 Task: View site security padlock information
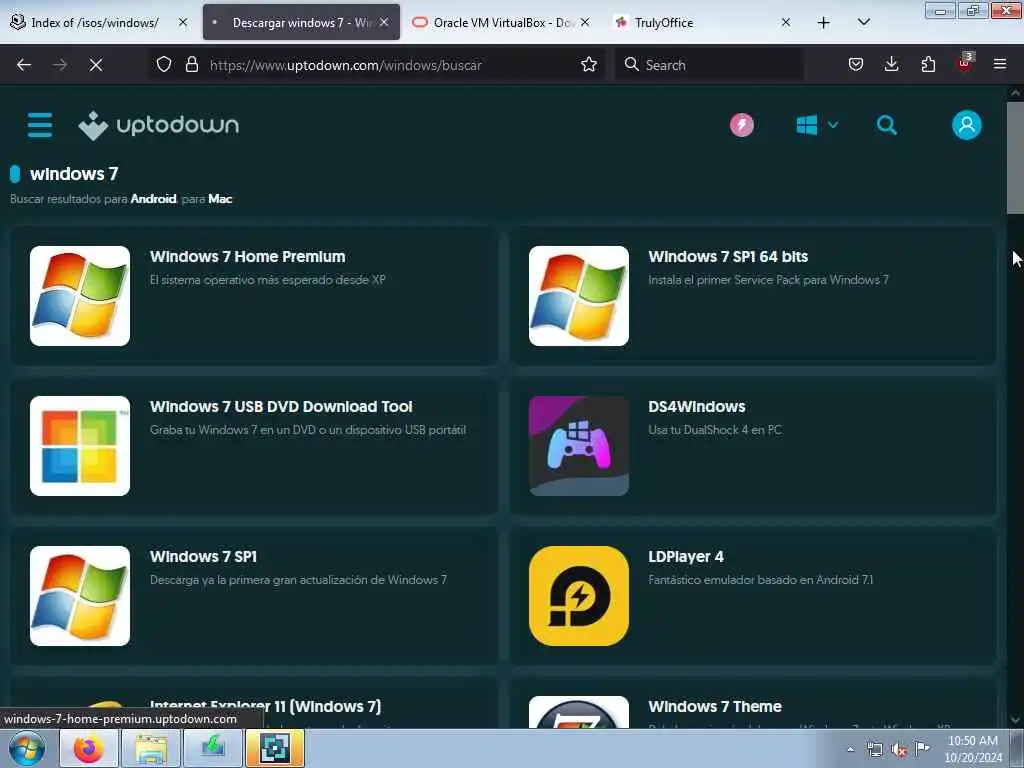(191, 65)
